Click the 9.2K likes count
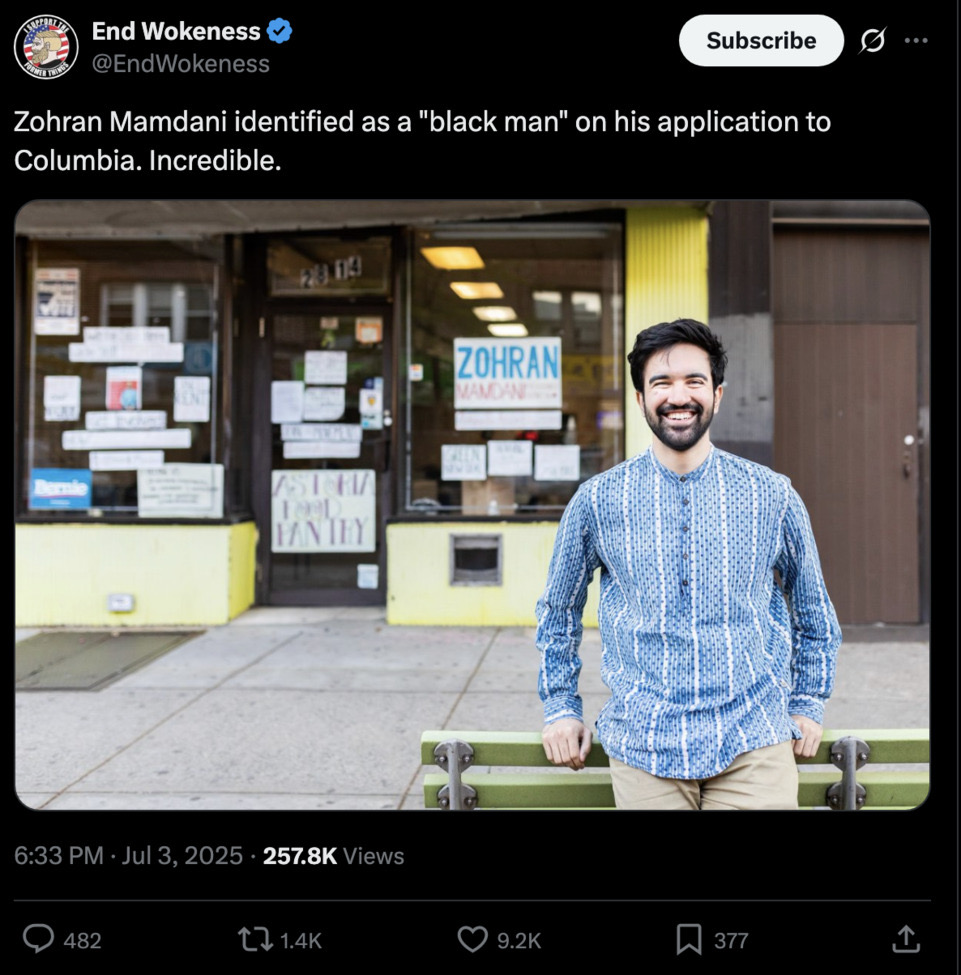 coord(519,940)
